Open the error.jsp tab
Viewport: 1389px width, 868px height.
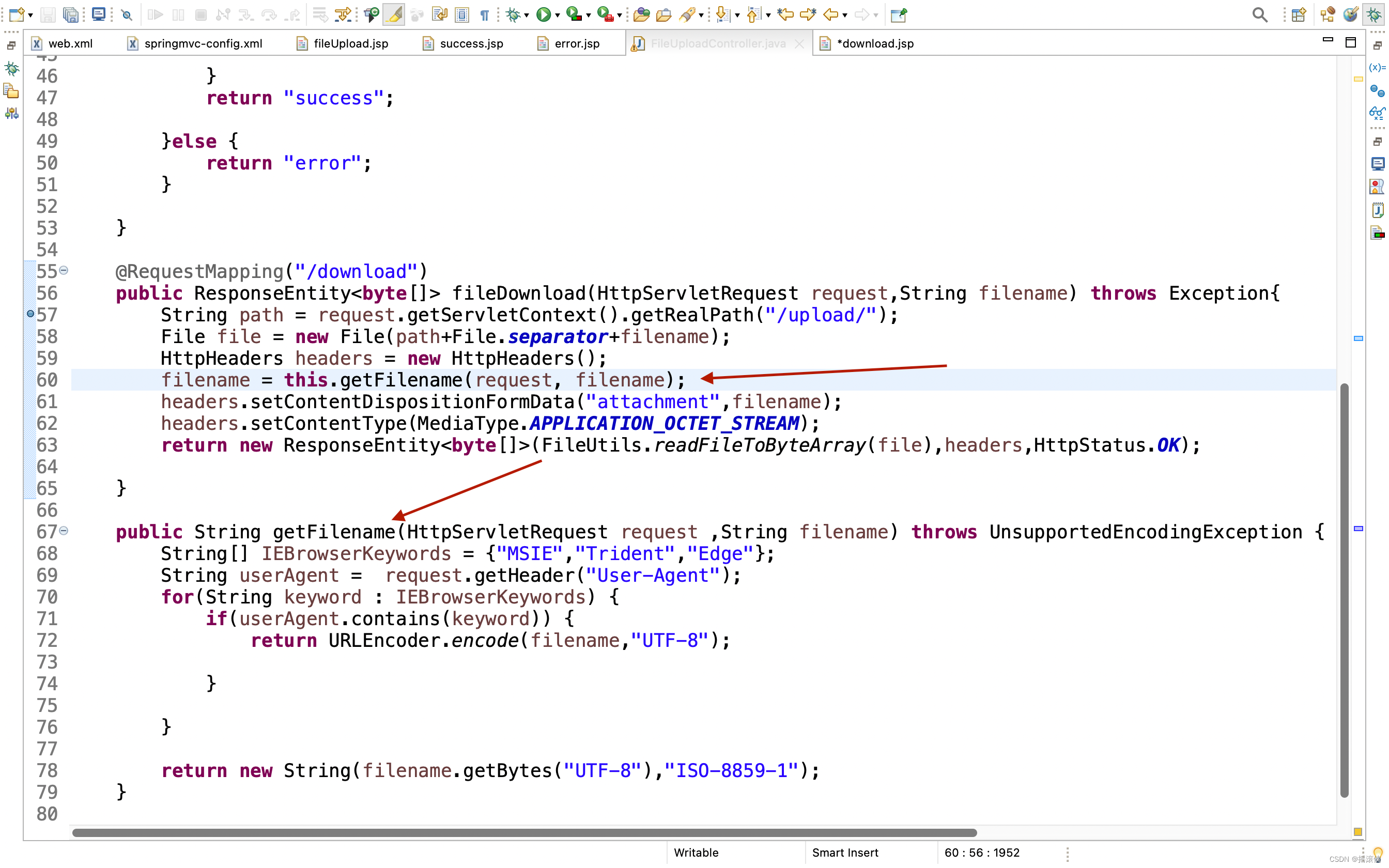(568, 43)
